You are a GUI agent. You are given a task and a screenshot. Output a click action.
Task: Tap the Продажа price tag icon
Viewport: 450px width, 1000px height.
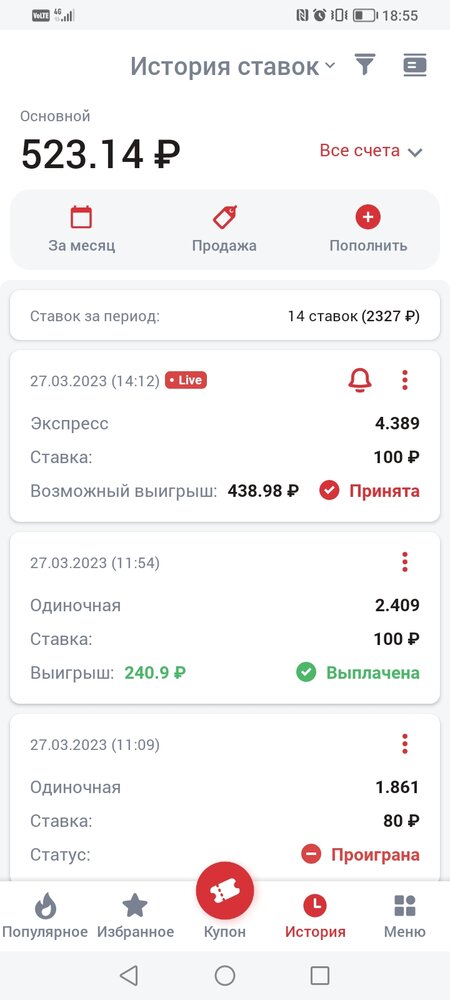point(224,217)
